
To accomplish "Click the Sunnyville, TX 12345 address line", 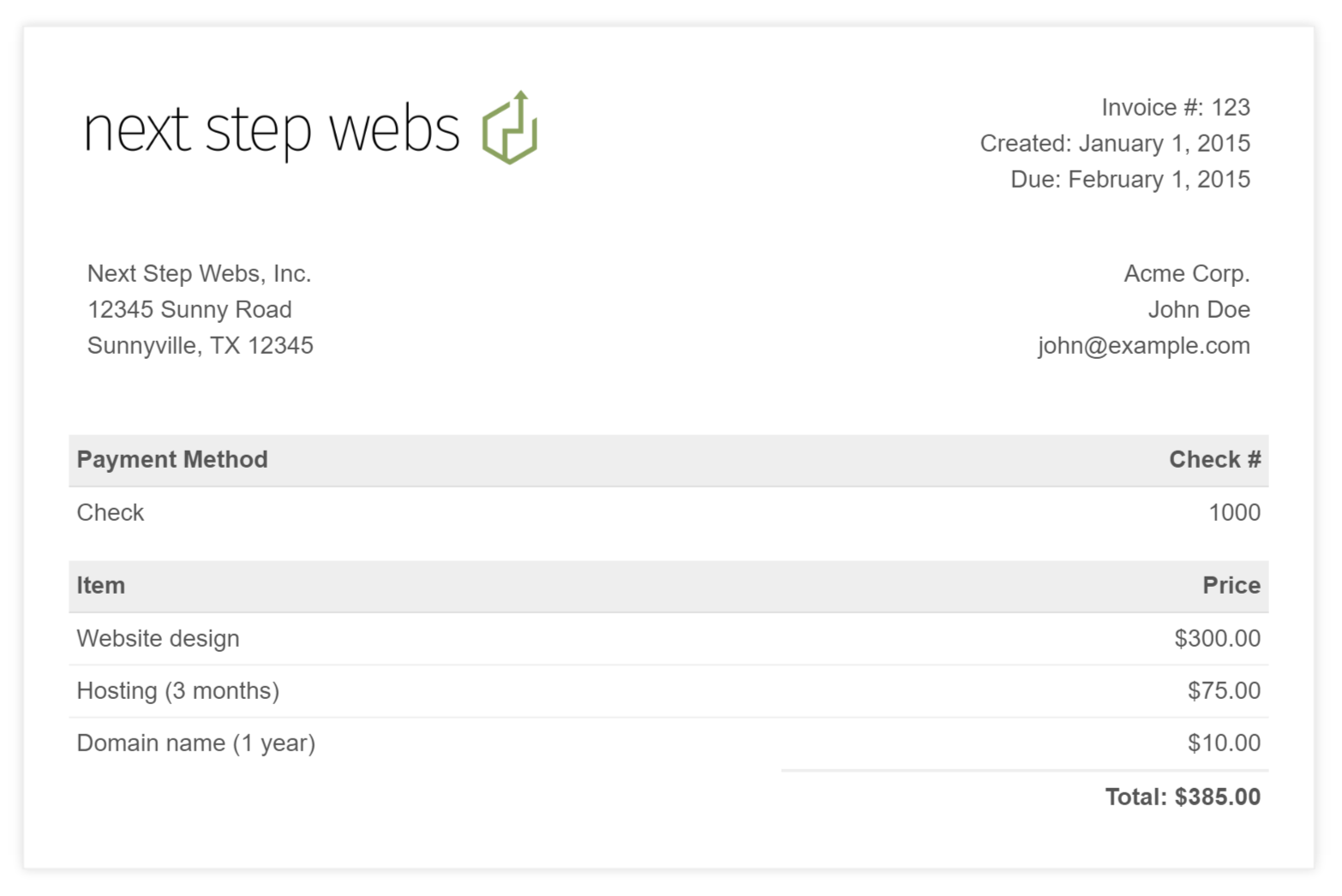I will 200,345.
